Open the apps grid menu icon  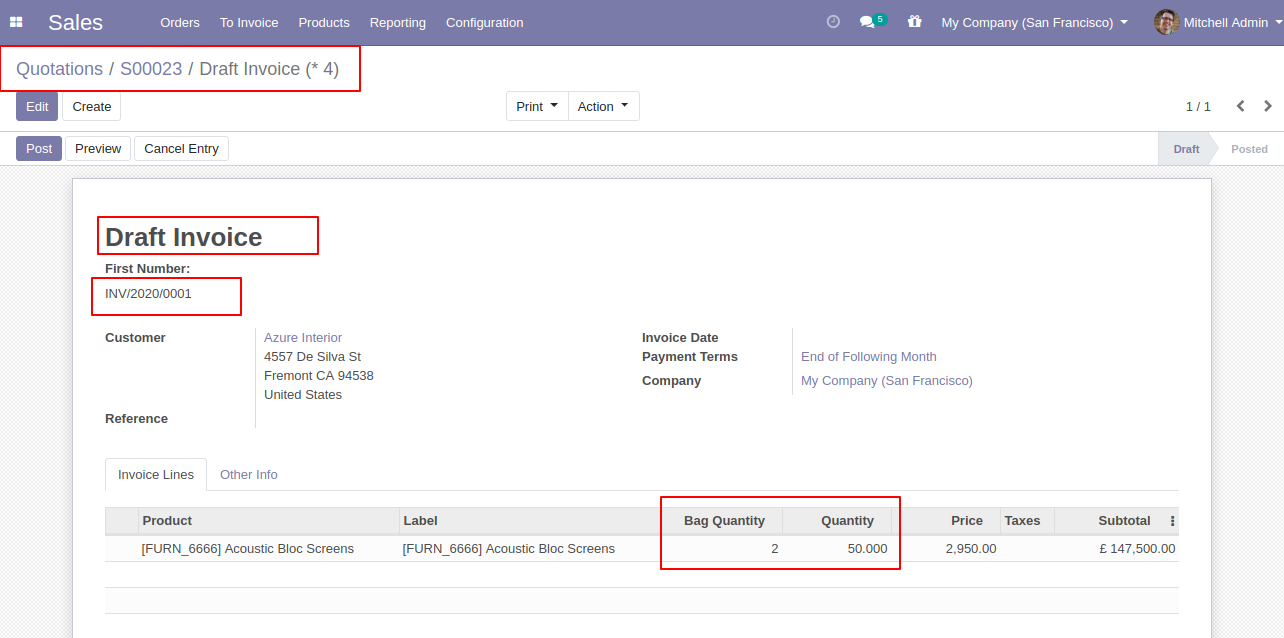tap(16, 22)
